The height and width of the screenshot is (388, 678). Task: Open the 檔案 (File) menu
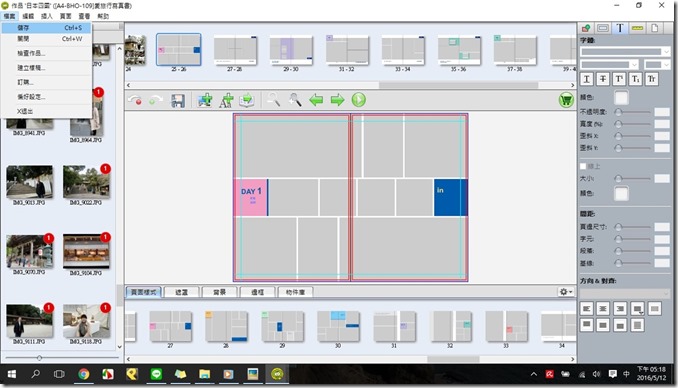9,16
